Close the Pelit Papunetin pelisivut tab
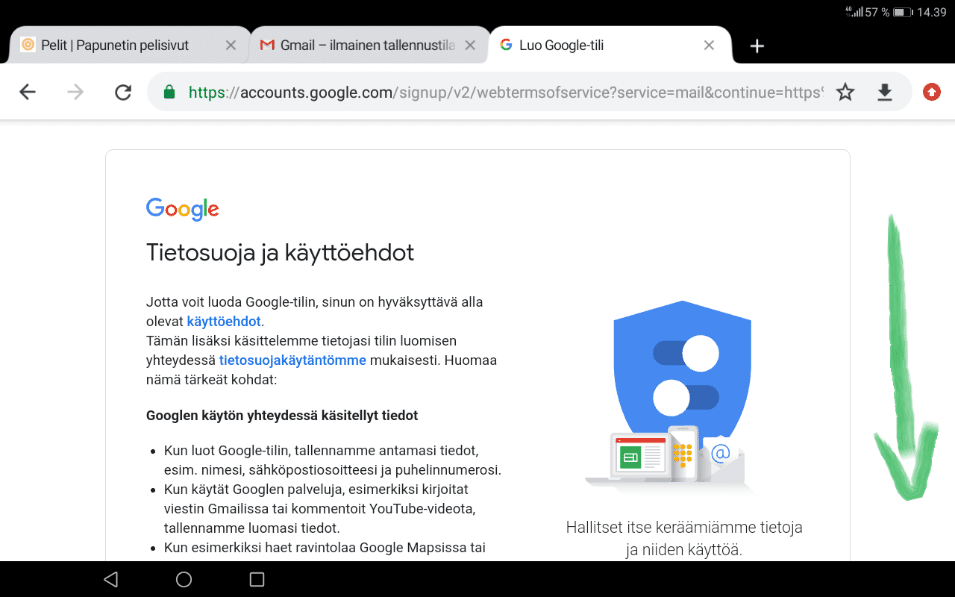The image size is (955, 597). (x=230, y=45)
